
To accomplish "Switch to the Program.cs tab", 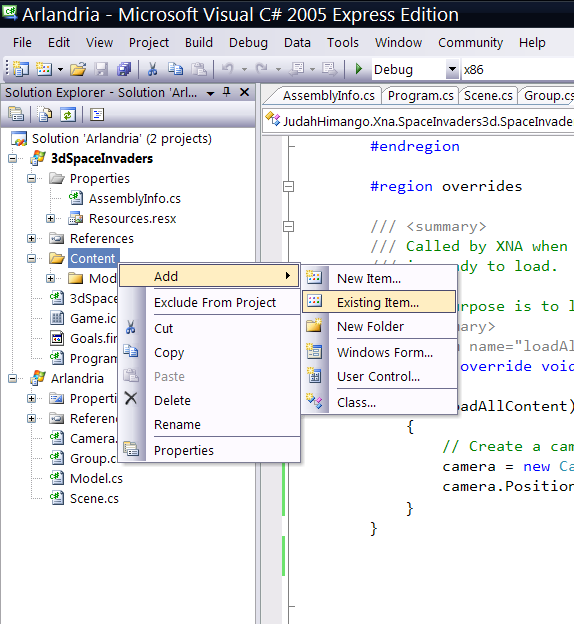I will pos(420,96).
